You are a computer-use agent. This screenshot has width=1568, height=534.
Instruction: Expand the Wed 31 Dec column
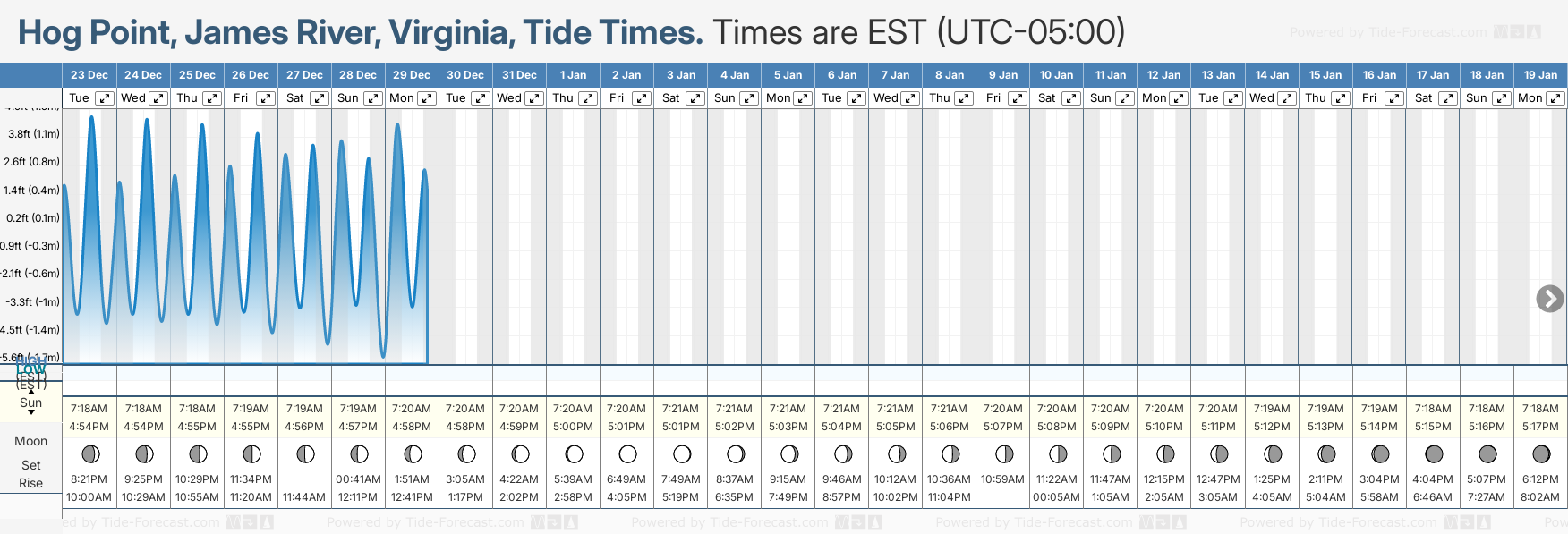click(534, 98)
